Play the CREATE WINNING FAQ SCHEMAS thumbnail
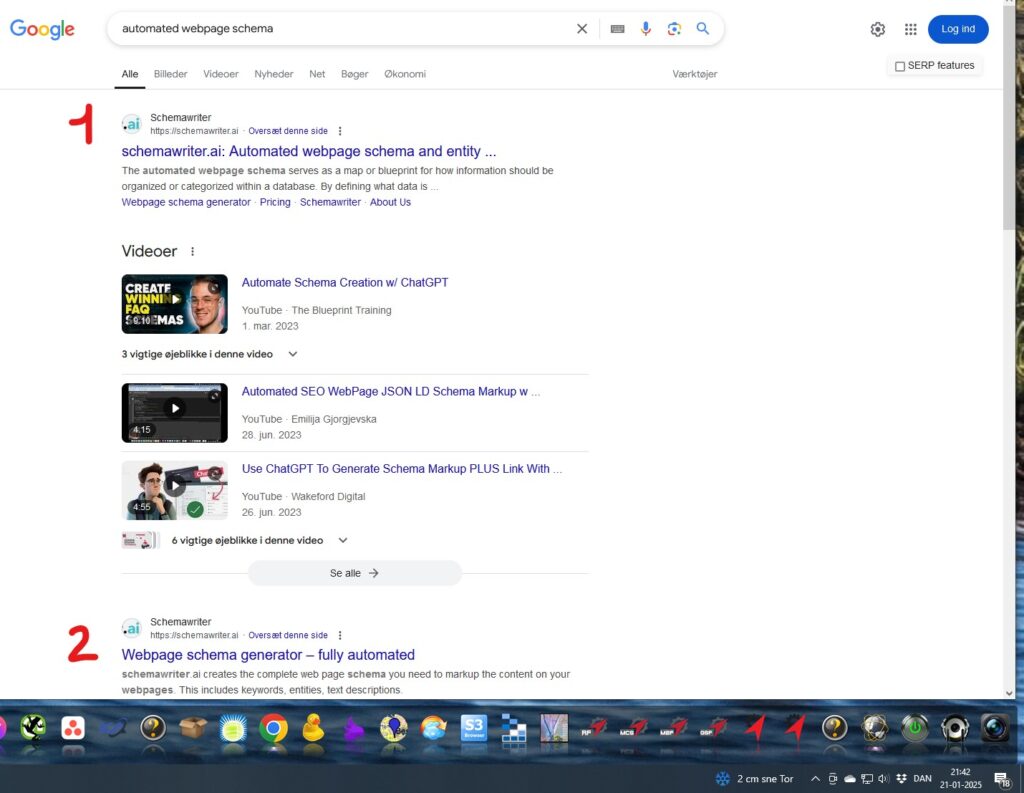The height and width of the screenshot is (793, 1024). [x=174, y=304]
